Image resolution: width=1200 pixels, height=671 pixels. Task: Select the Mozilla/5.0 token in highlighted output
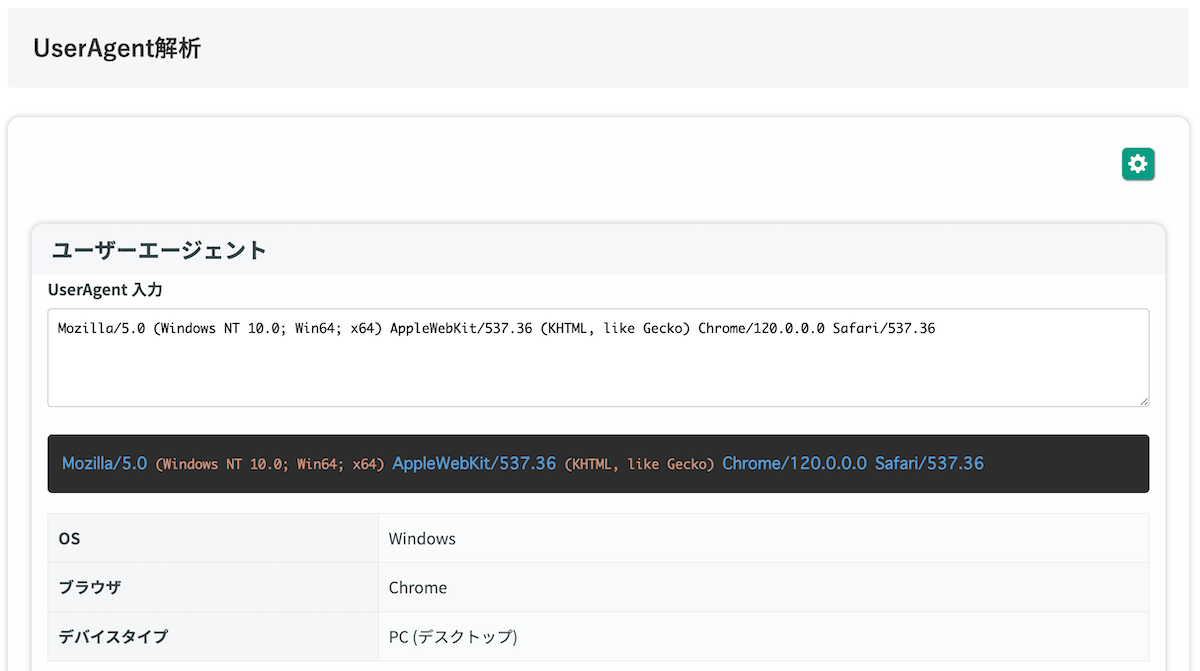click(104, 463)
